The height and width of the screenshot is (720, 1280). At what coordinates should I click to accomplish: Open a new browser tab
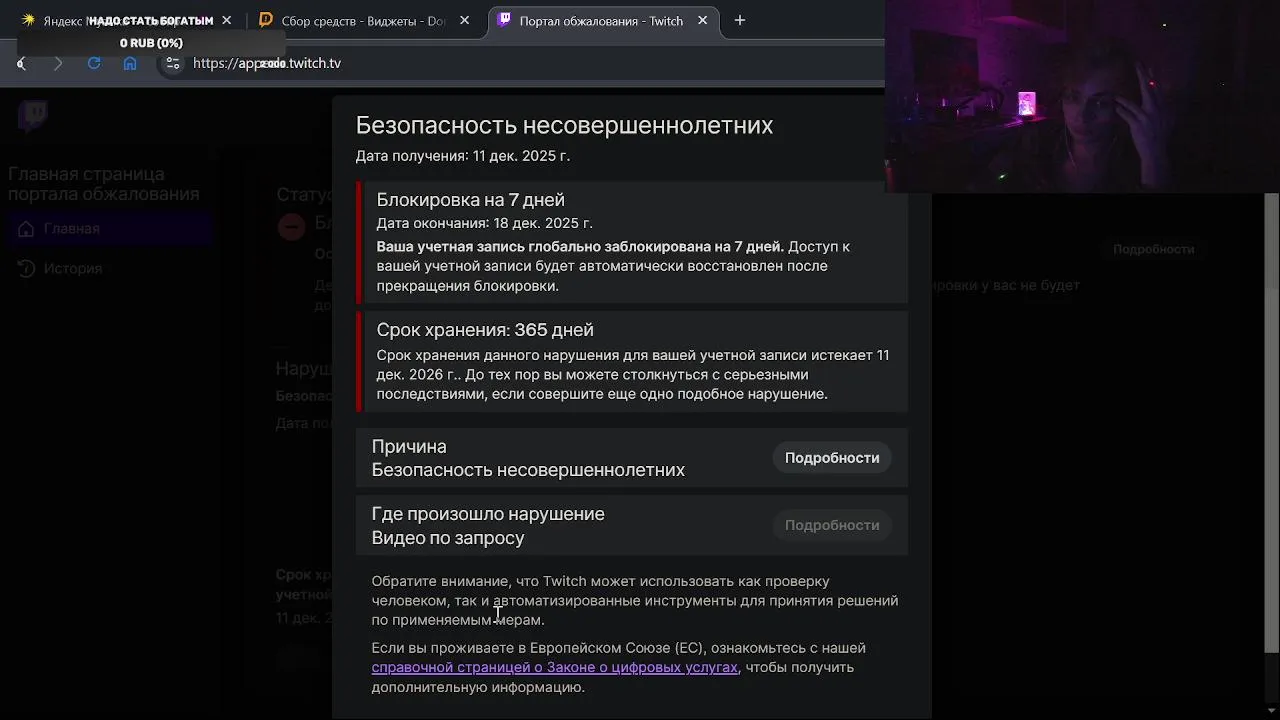pos(740,20)
